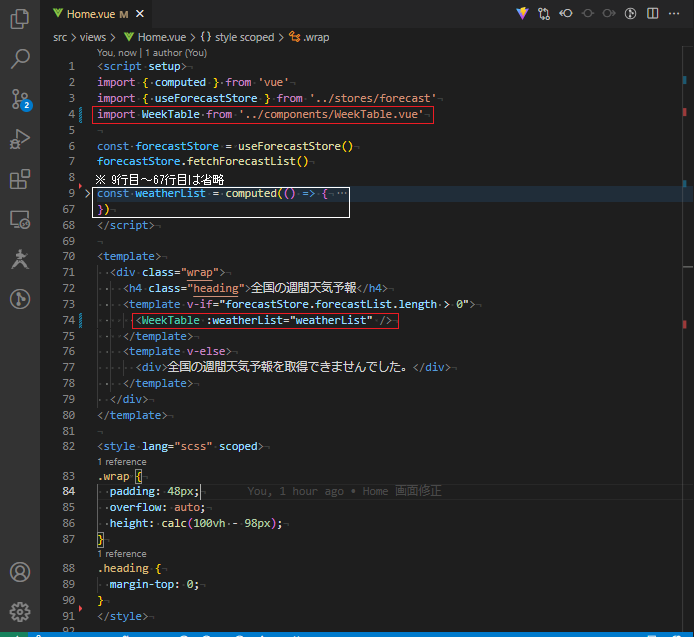Place cursor on line 84 padding value

183,491
